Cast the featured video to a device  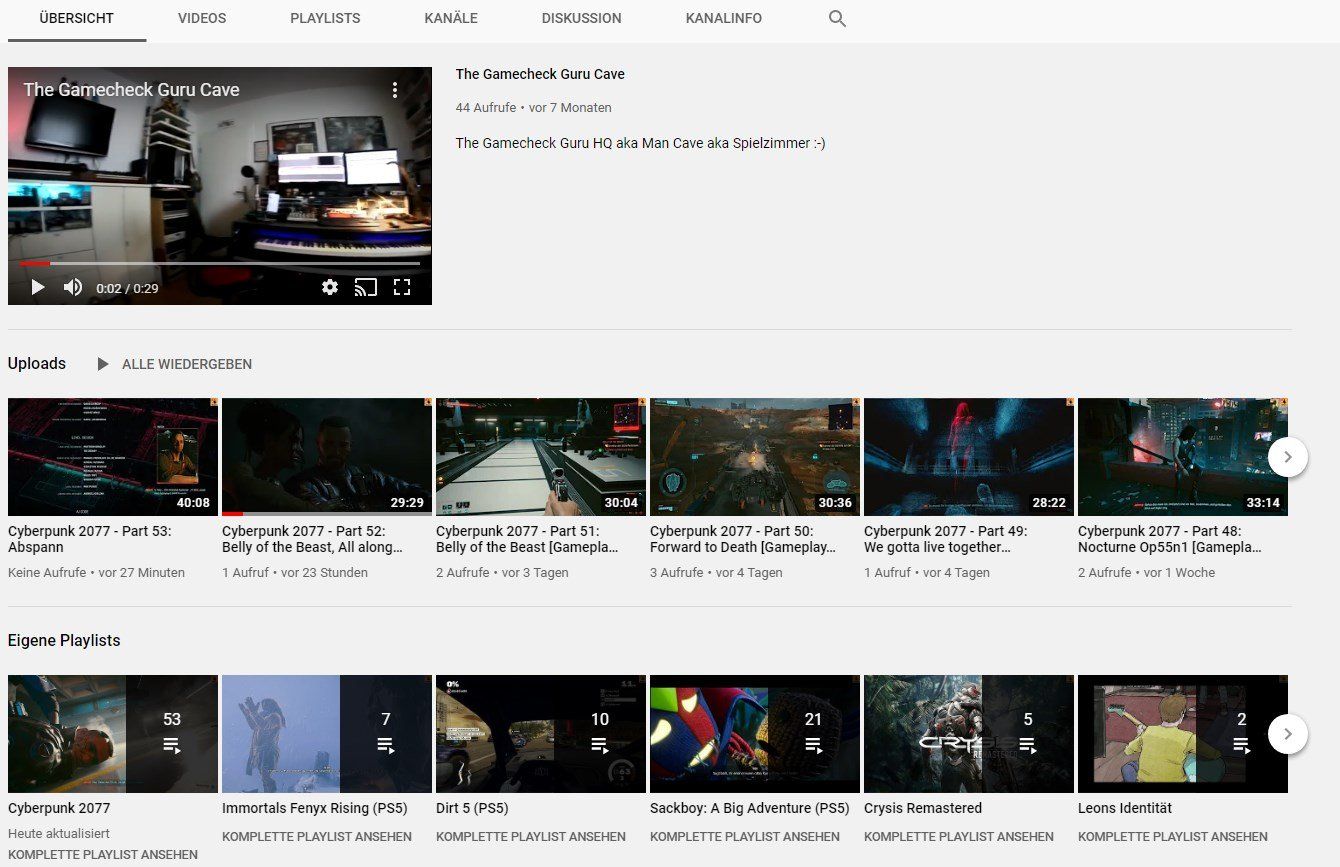(x=366, y=288)
